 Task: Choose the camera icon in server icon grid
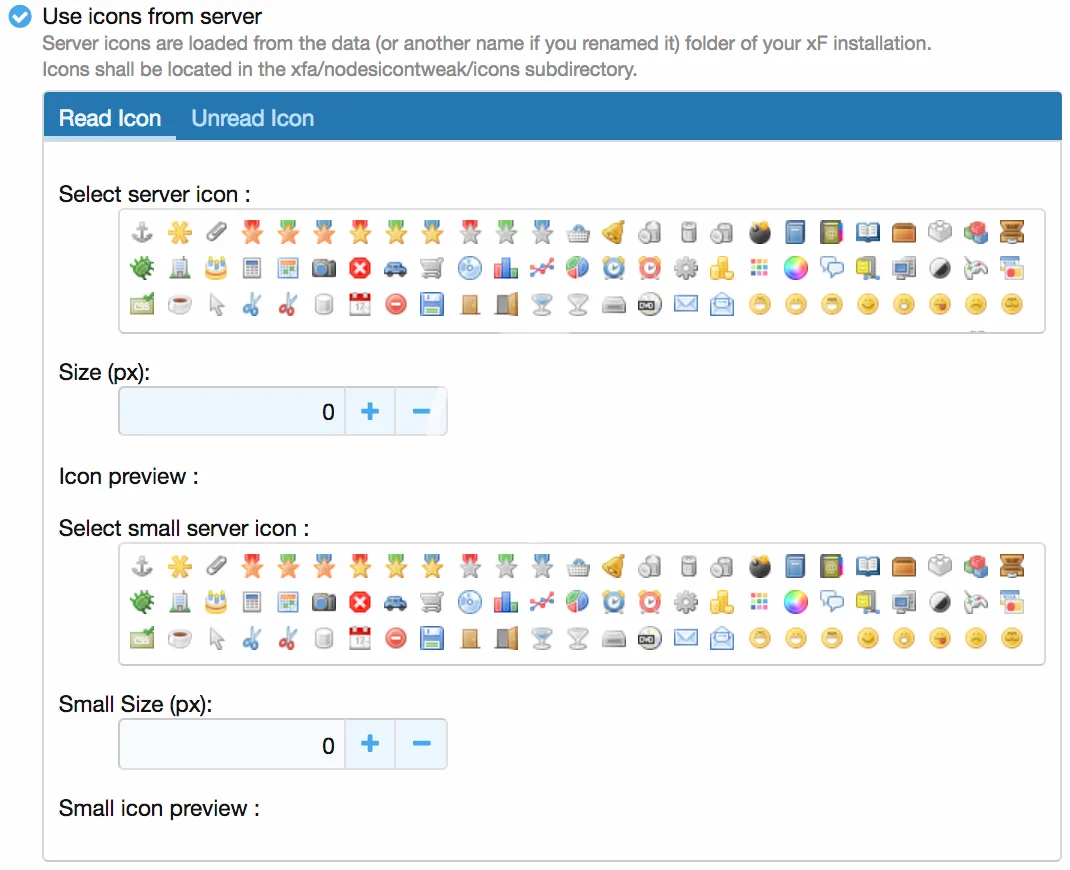(x=324, y=268)
